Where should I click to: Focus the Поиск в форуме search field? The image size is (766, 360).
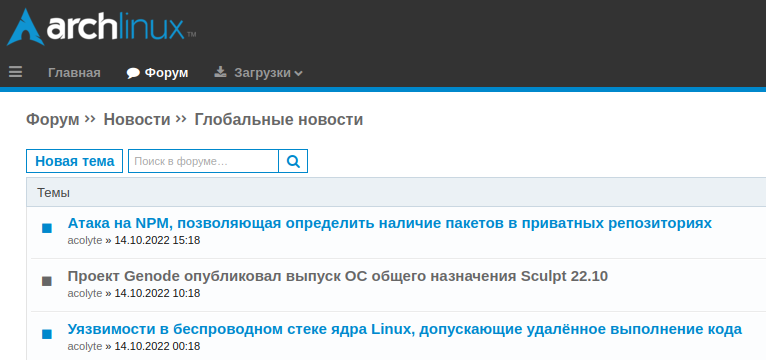(203, 161)
